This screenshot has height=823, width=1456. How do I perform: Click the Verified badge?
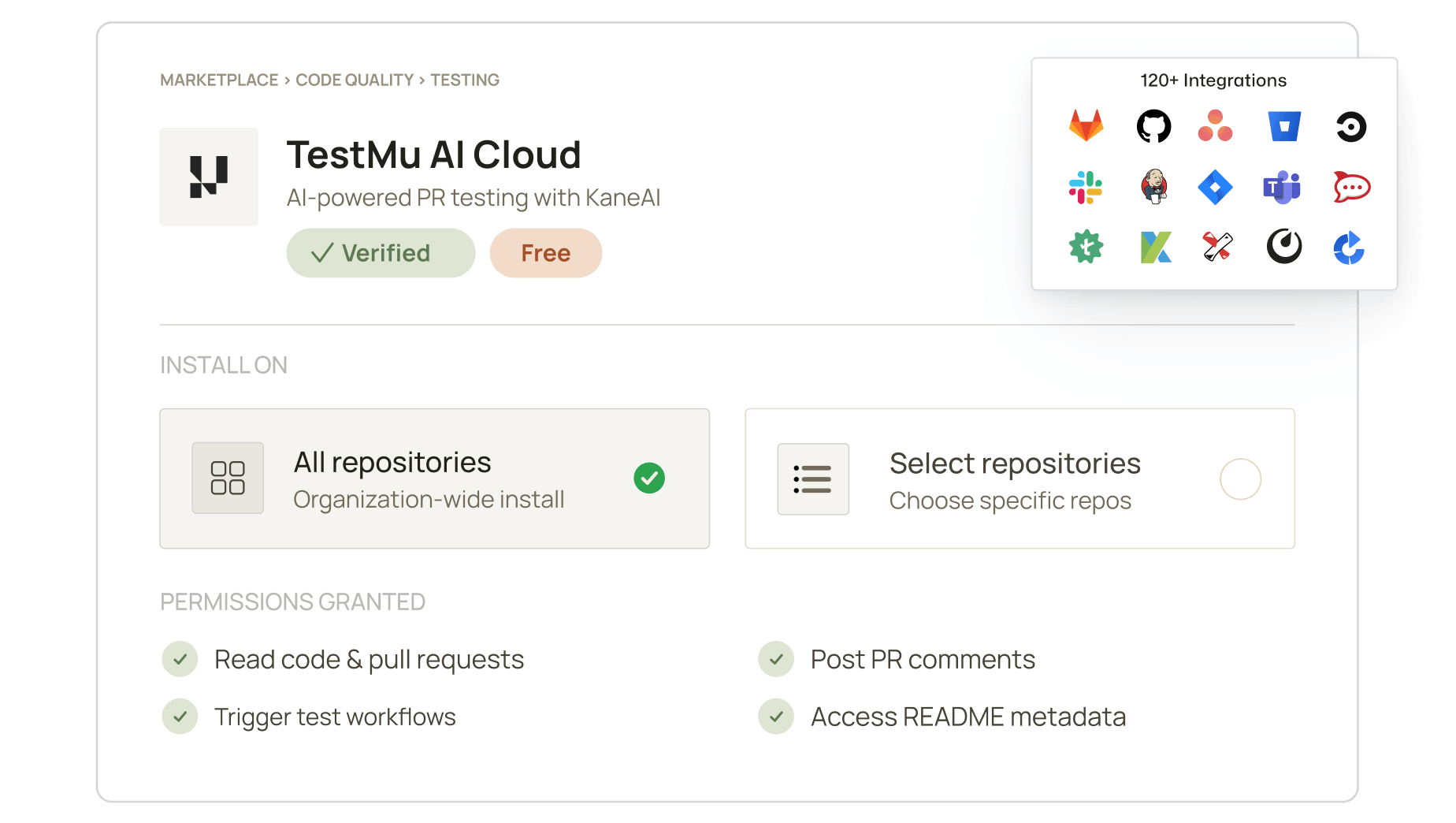[381, 253]
